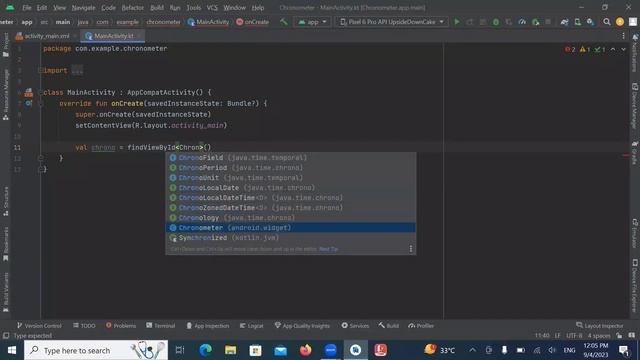Open the Emulator right side panel
Screen dimensions: 640x360
635,233
